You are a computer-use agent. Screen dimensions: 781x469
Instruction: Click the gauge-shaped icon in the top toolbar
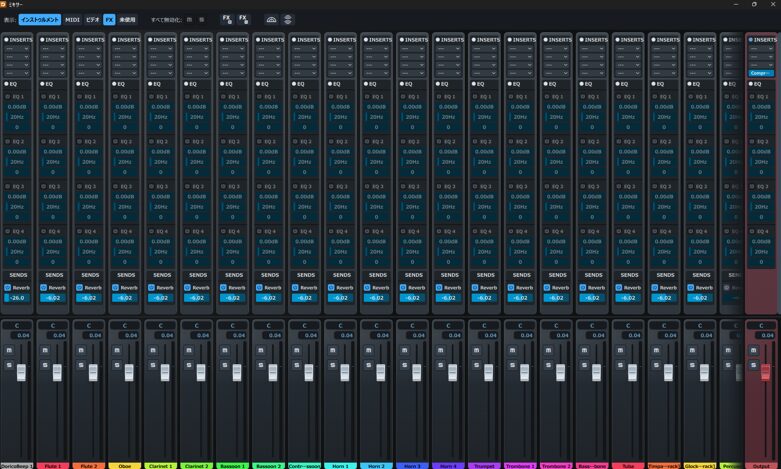271,19
